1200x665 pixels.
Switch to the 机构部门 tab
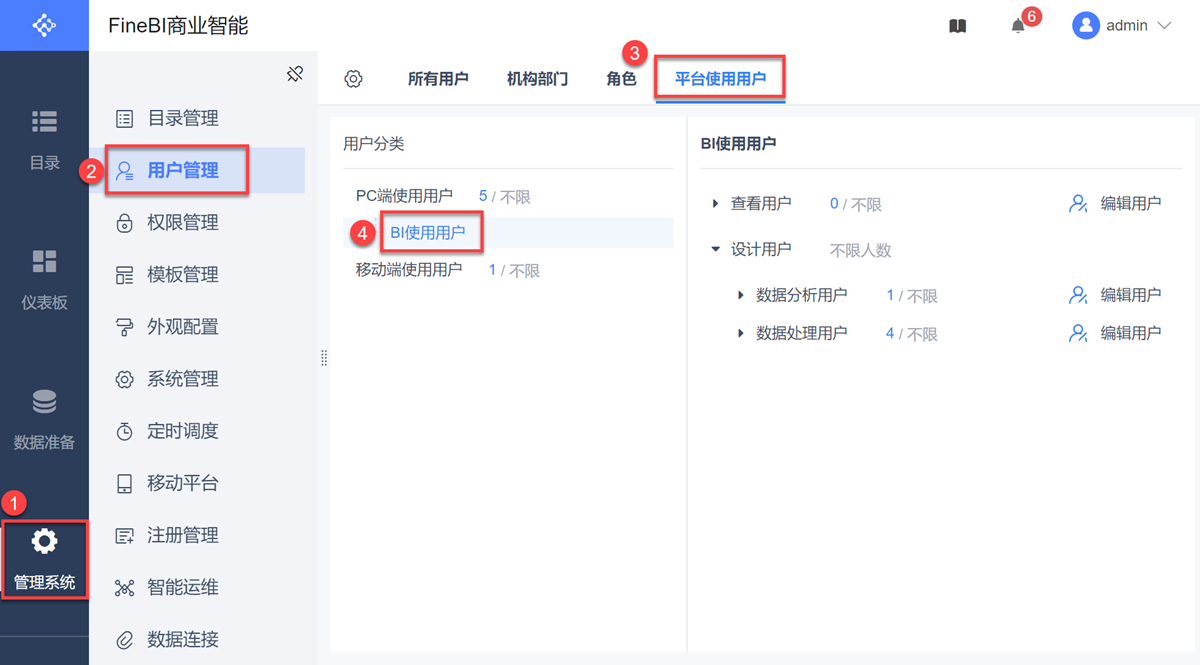[537, 79]
